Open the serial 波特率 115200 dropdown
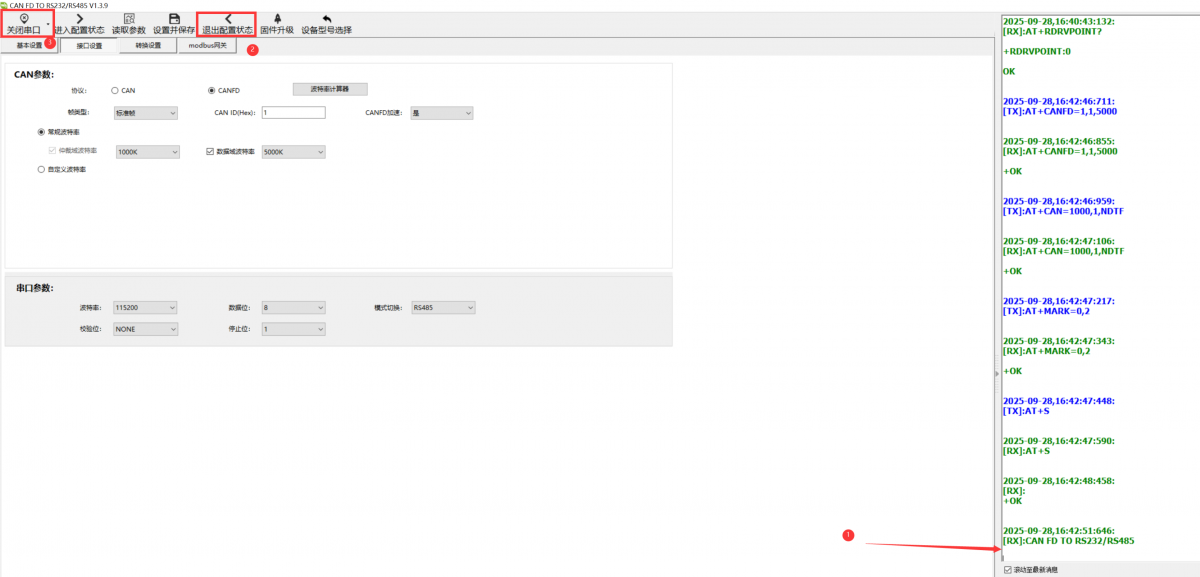1200x577 pixels. tap(146, 307)
